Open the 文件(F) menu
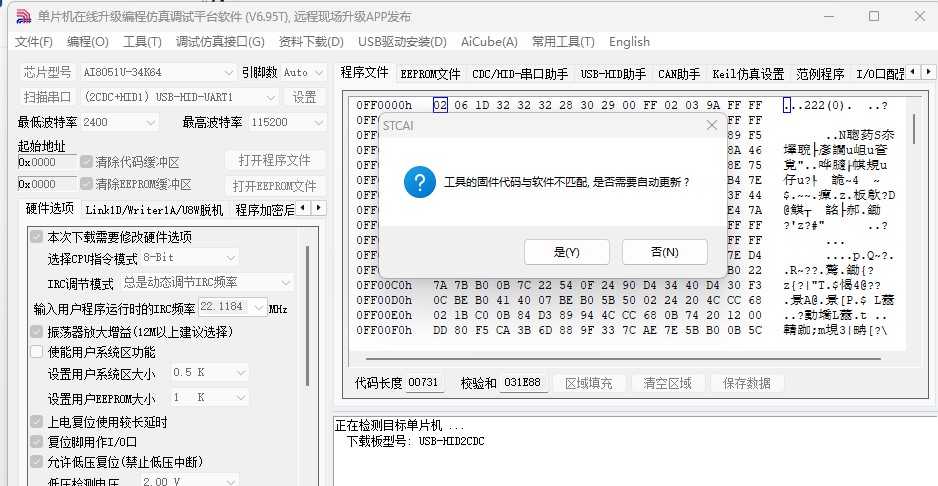This screenshot has height=486, width=938. (x=34, y=42)
